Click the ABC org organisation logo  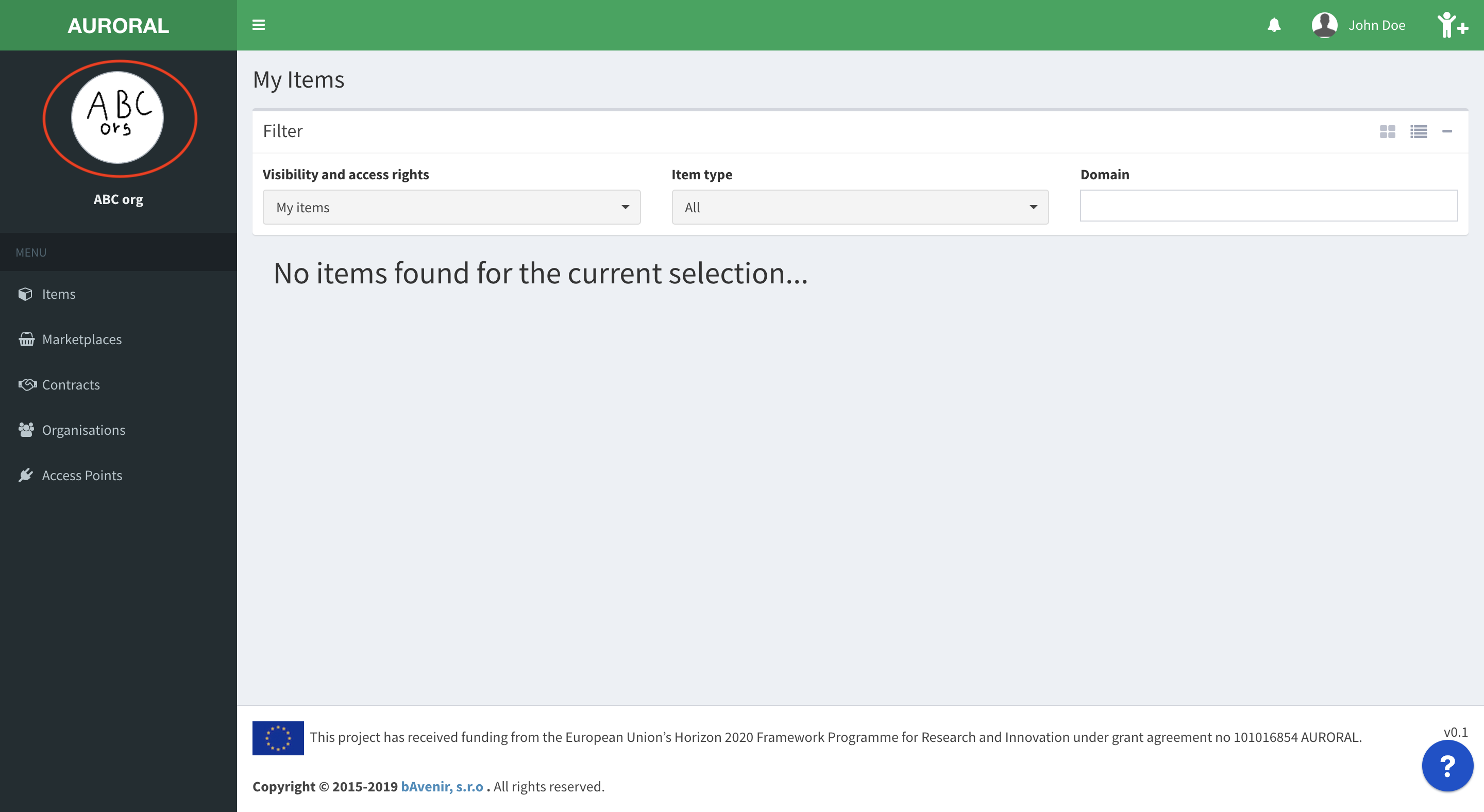pos(118,119)
